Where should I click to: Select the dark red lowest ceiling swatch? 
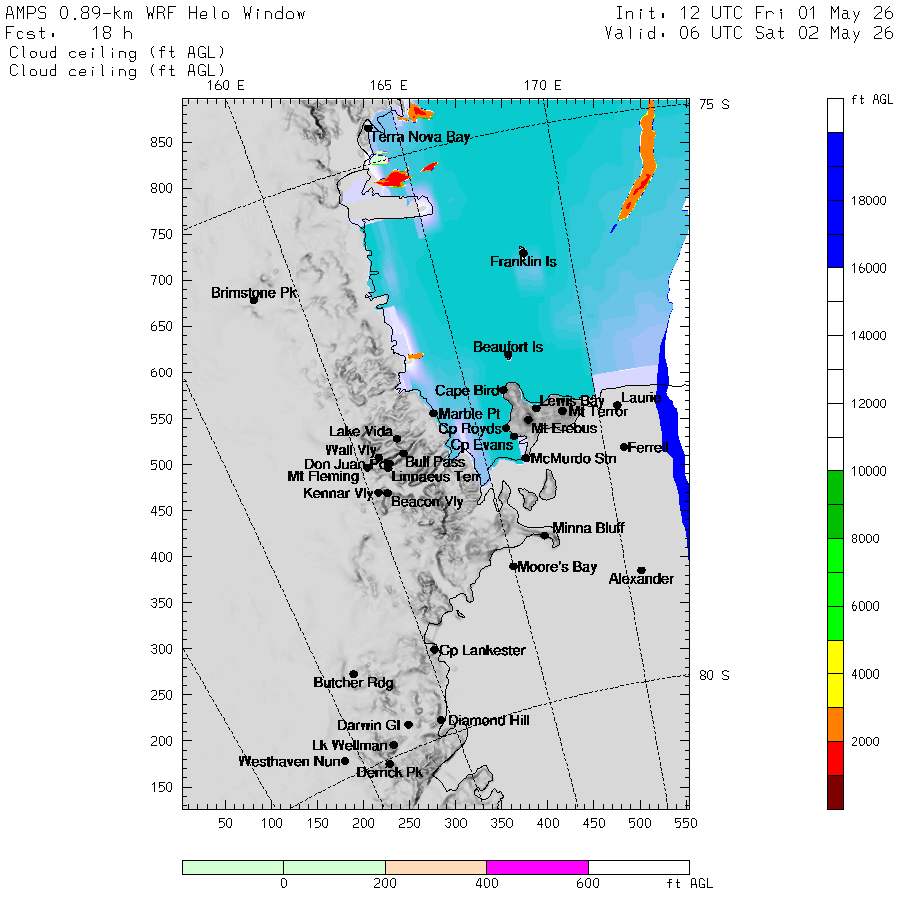(x=835, y=792)
